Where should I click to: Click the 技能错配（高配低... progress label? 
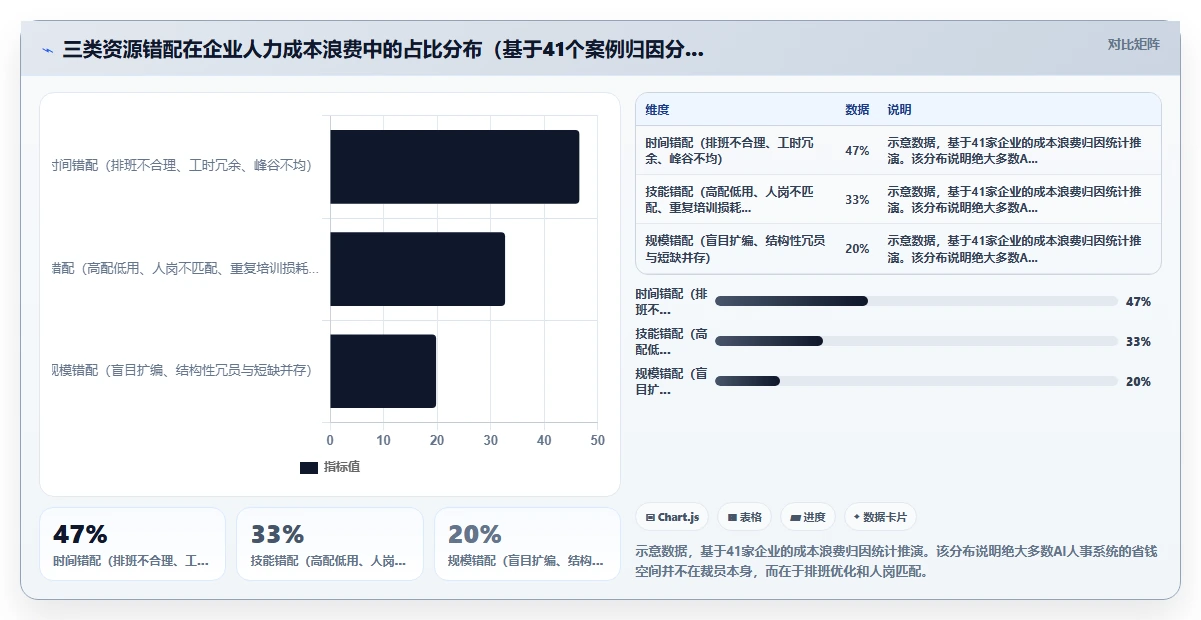click(672, 341)
